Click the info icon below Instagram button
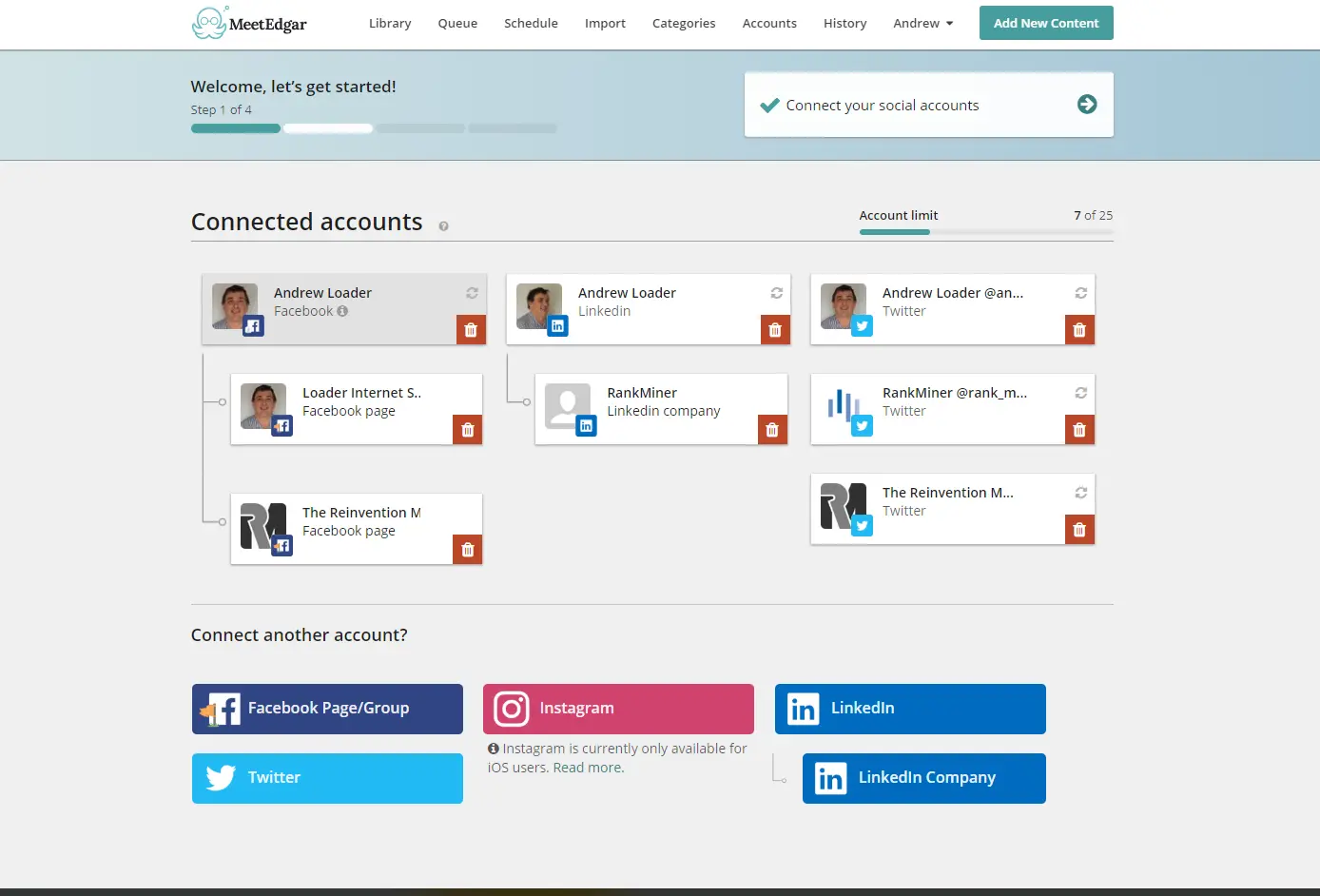The width and height of the screenshot is (1320, 896). [x=493, y=748]
